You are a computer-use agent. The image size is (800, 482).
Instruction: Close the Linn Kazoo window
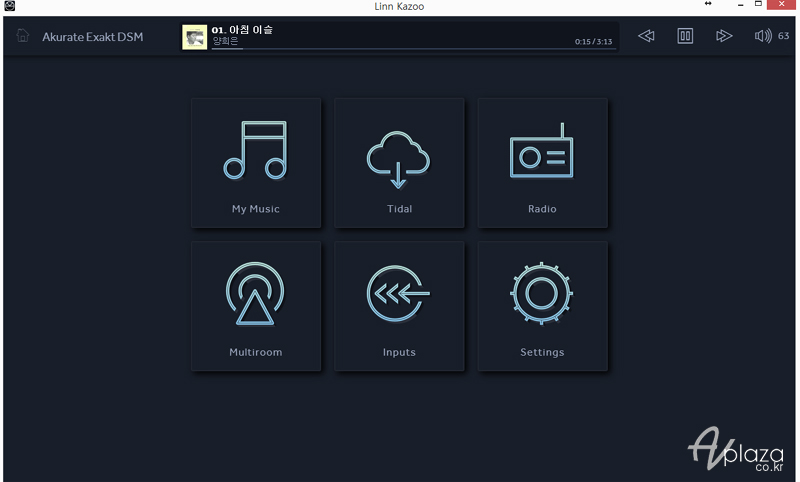coord(781,4)
